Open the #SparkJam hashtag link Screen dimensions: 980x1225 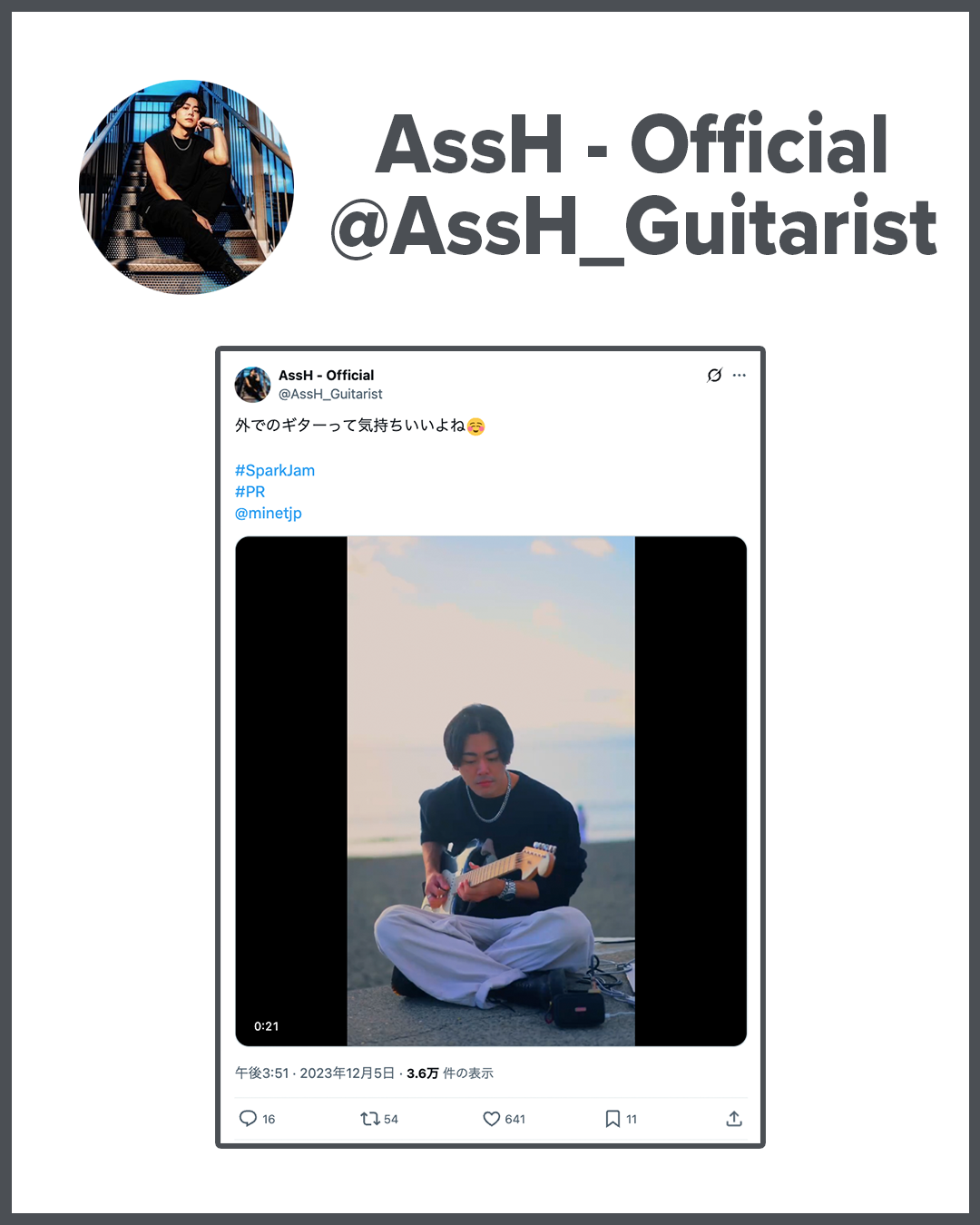coord(275,470)
